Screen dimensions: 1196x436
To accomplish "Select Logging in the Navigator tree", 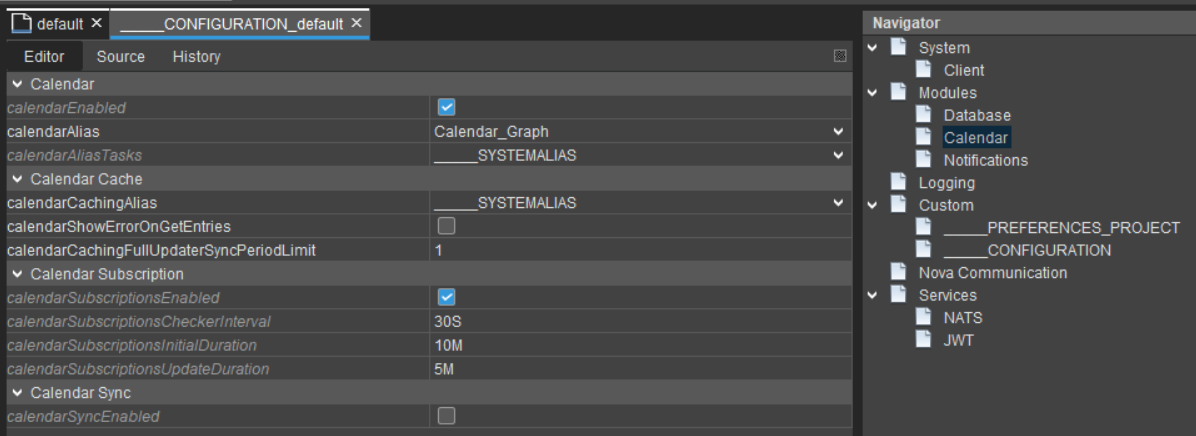I will (x=947, y=183).
